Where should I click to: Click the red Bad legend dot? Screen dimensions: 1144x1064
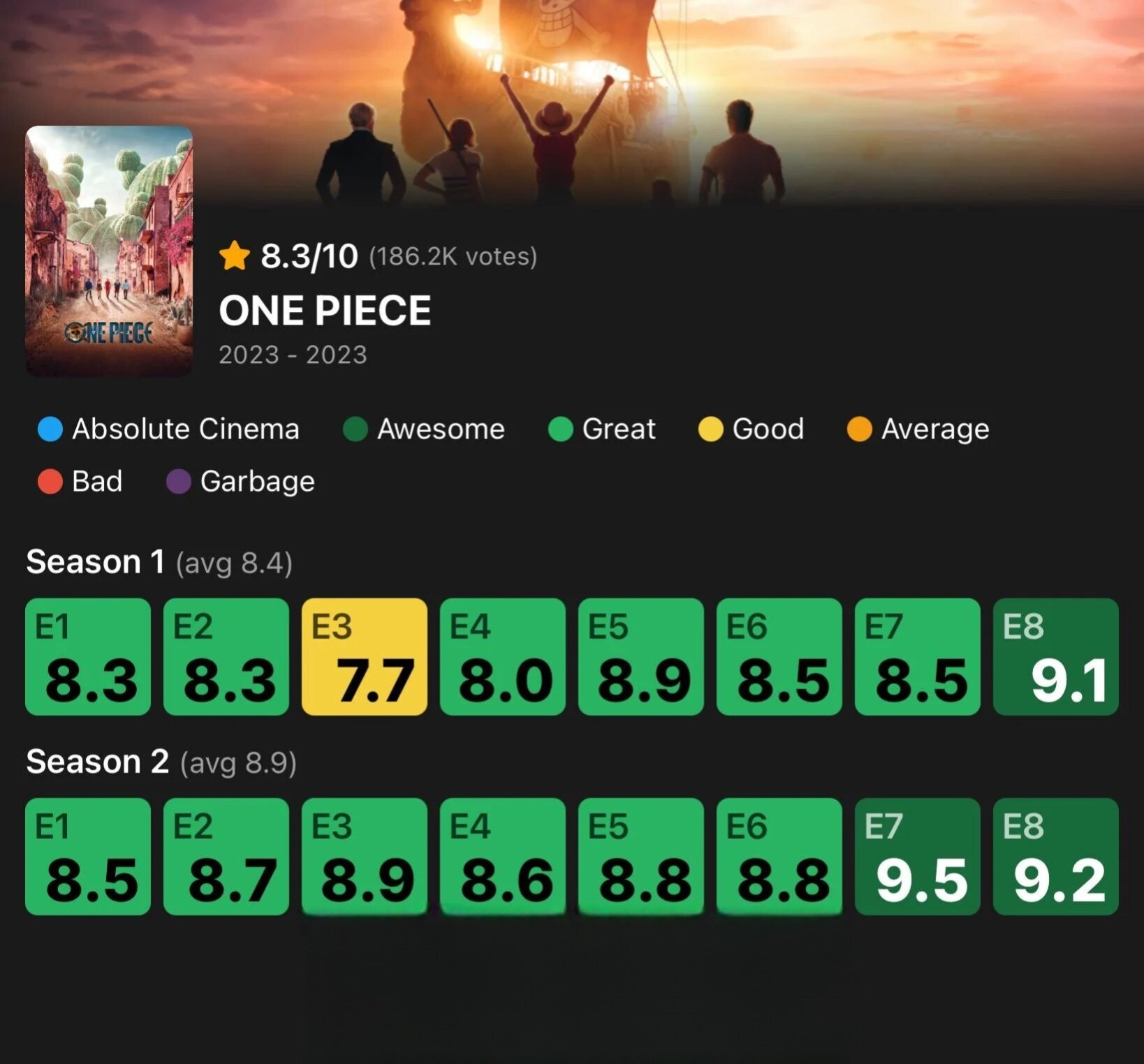(50, 481)
